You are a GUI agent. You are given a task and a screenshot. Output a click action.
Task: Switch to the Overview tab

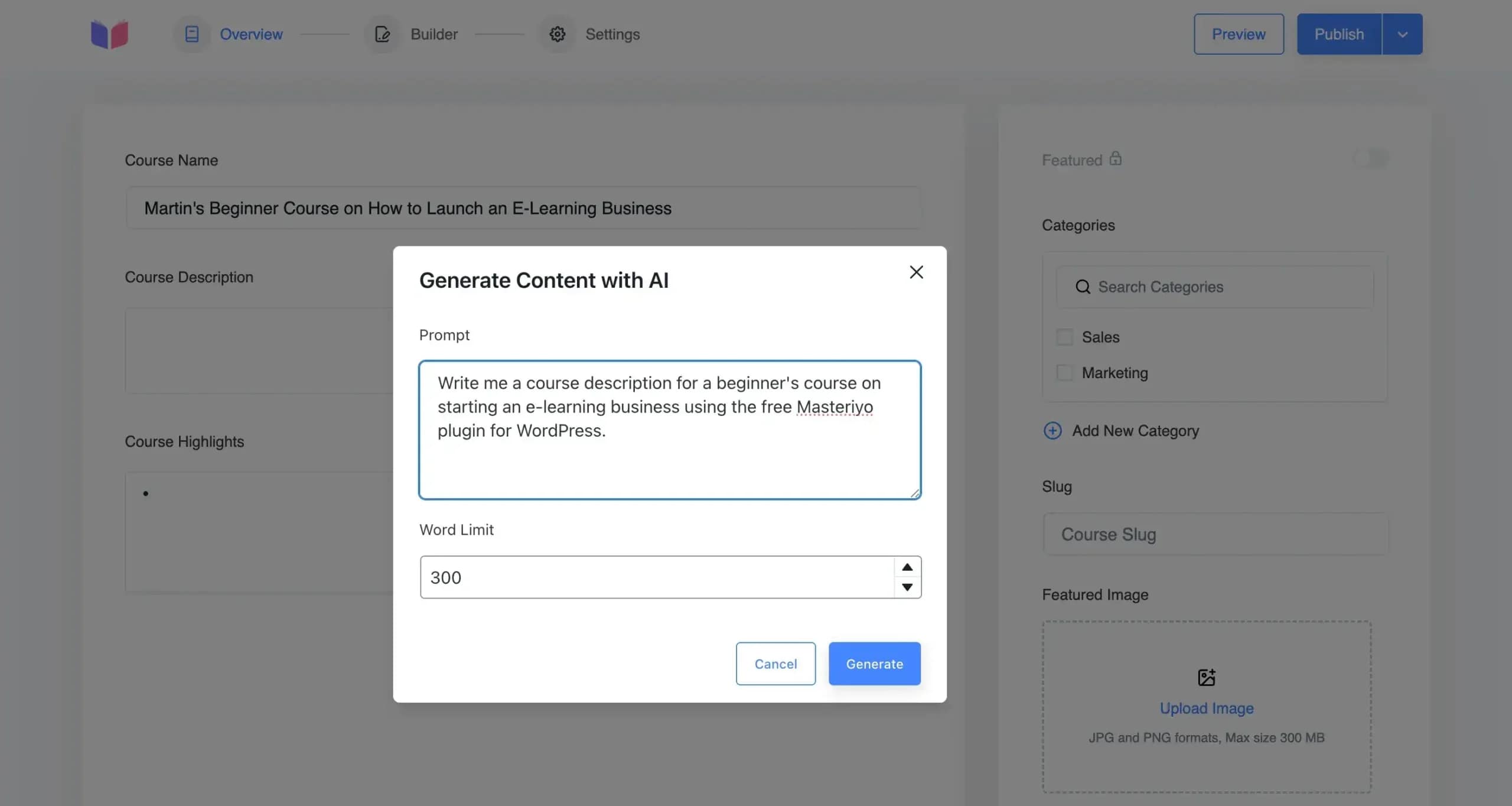251,34
